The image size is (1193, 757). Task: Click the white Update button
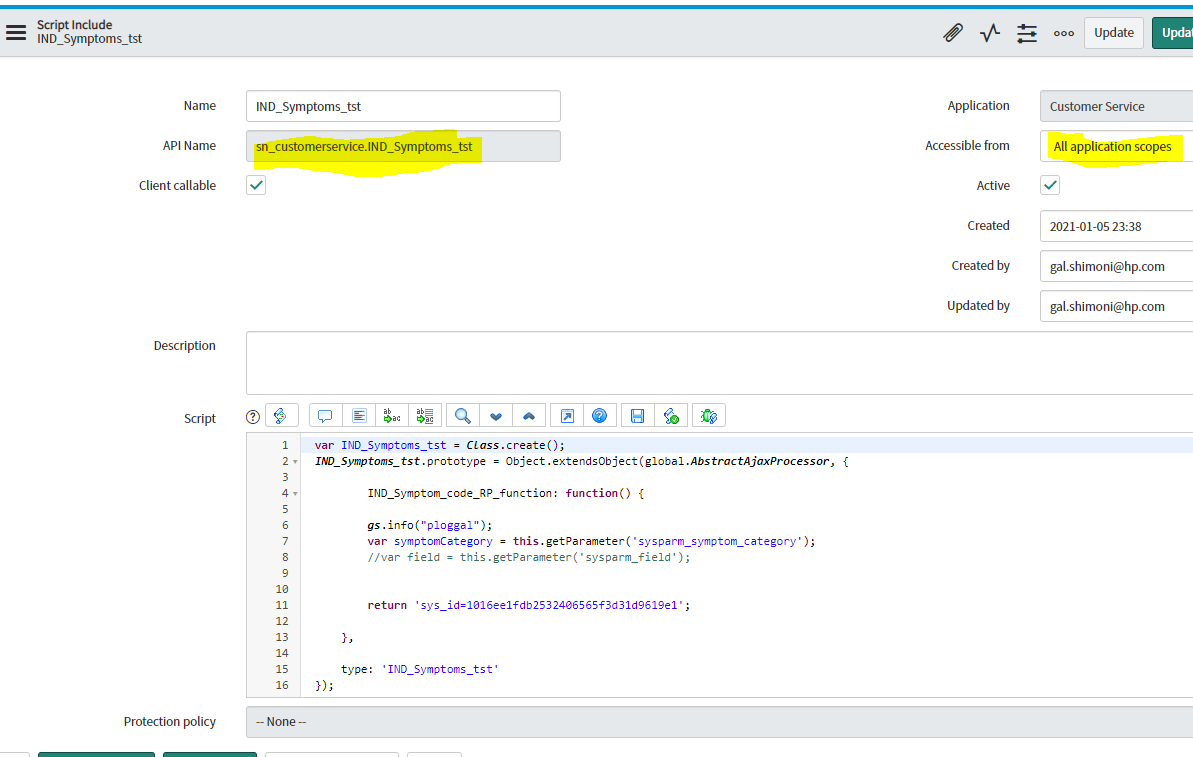pos(1113,32)
